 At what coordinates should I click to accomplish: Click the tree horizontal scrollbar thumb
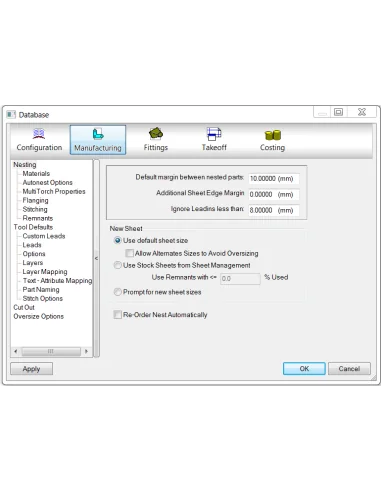51,351
